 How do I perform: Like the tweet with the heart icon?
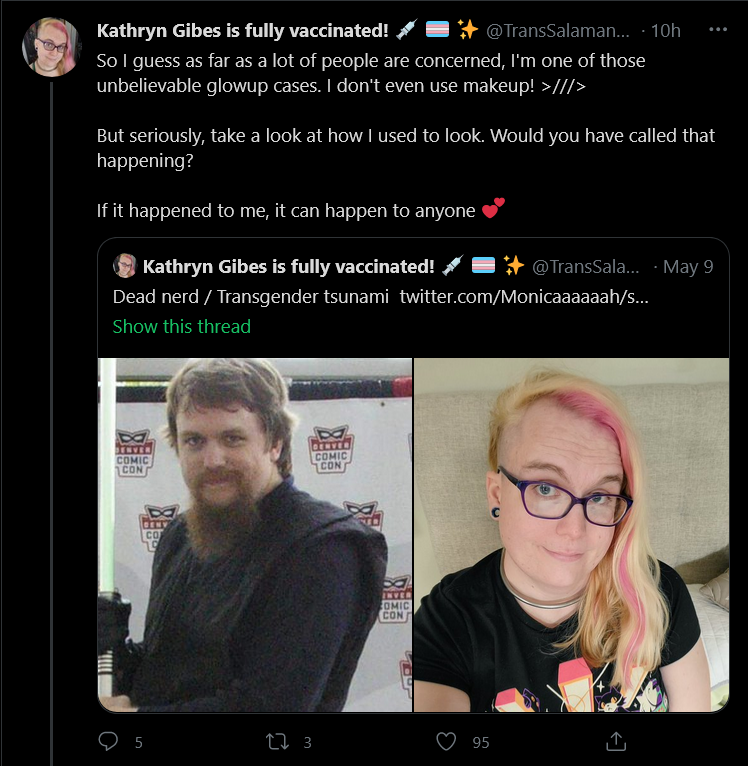click(446, 742)
